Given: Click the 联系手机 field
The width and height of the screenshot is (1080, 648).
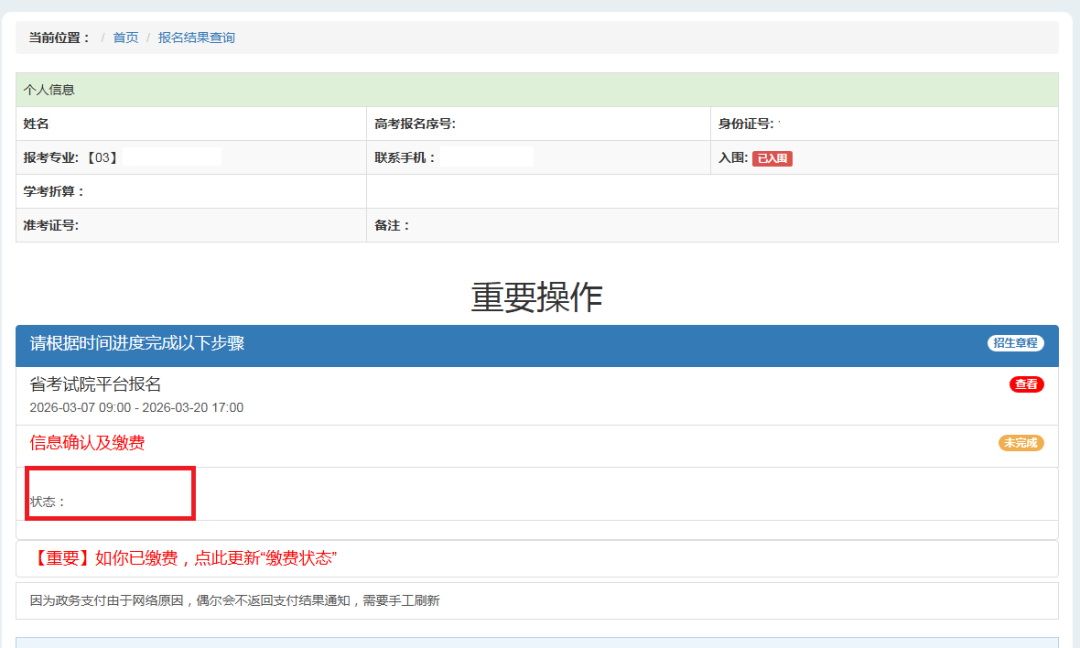Looking at the screenshot, I should click(x=405, y=158).
